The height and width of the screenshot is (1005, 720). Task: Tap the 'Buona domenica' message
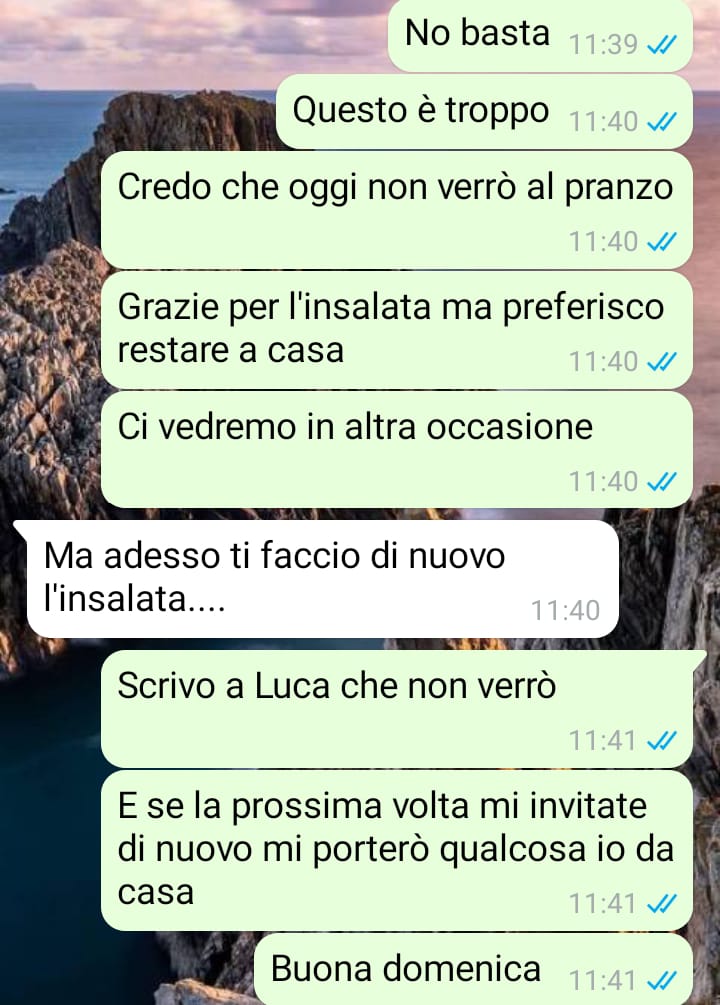click(x=473, y=969)
